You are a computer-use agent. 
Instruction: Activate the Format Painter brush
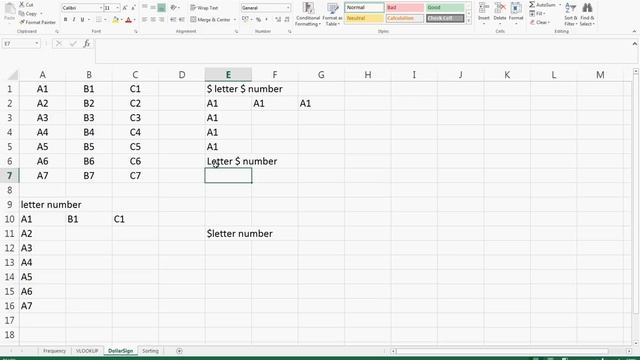coord(22,22)
